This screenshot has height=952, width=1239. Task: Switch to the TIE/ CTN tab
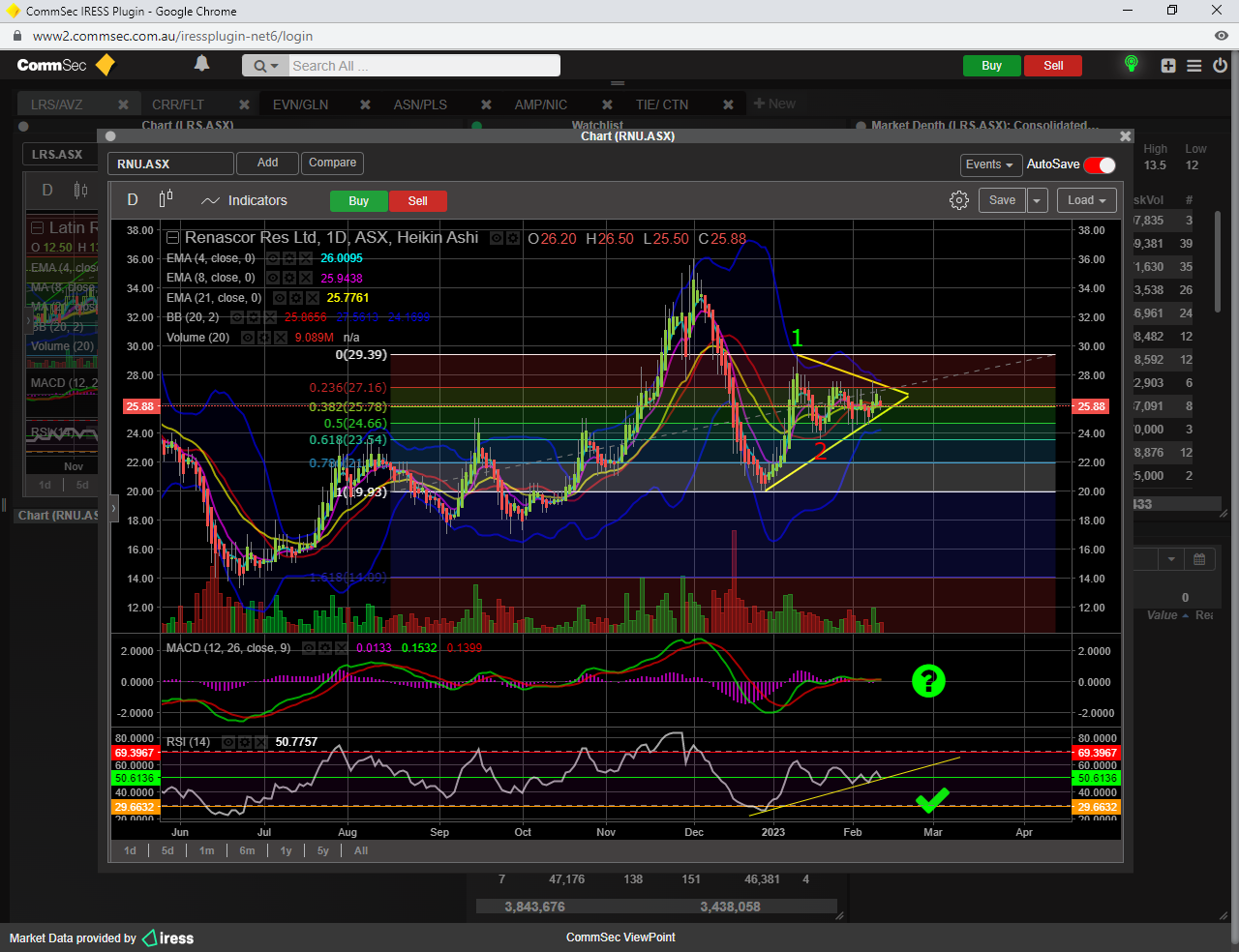662,104
